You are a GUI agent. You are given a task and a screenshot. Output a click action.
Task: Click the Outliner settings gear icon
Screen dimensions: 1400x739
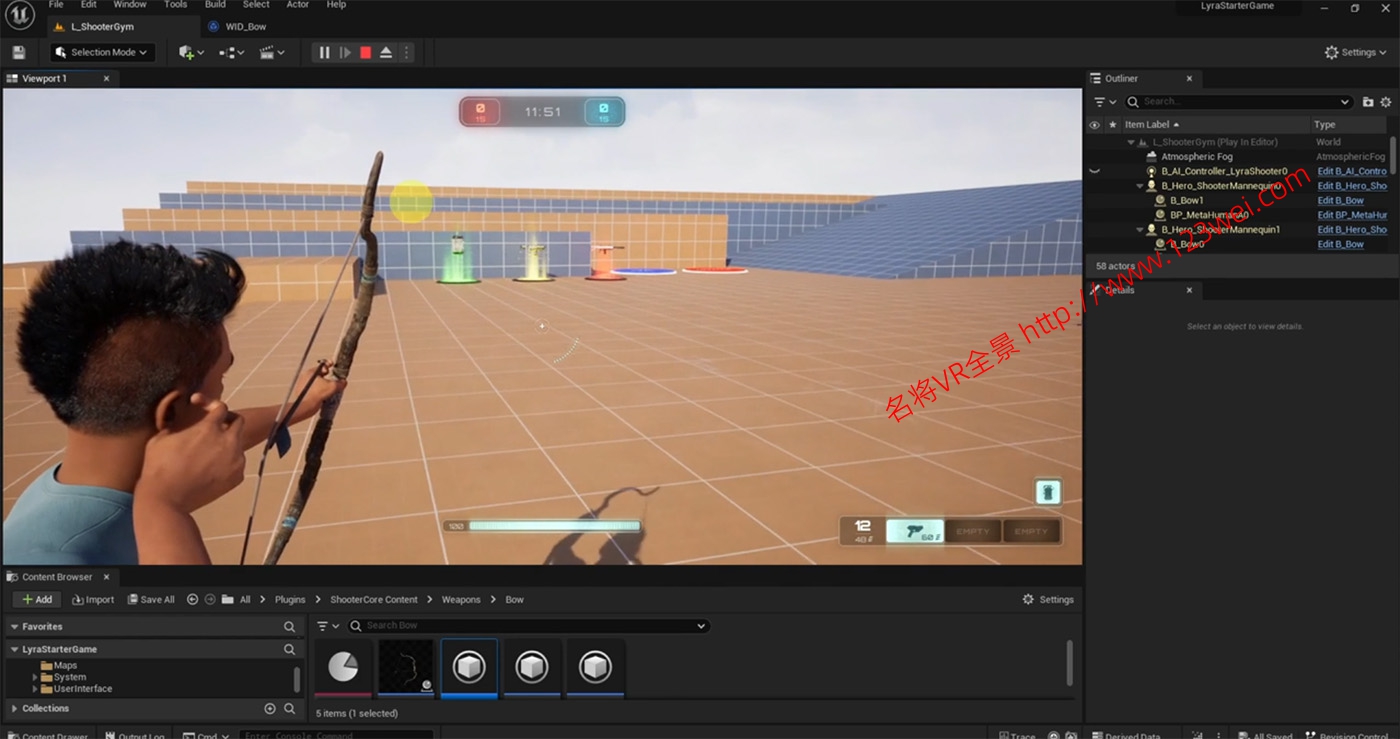(x=1386, y=101)
